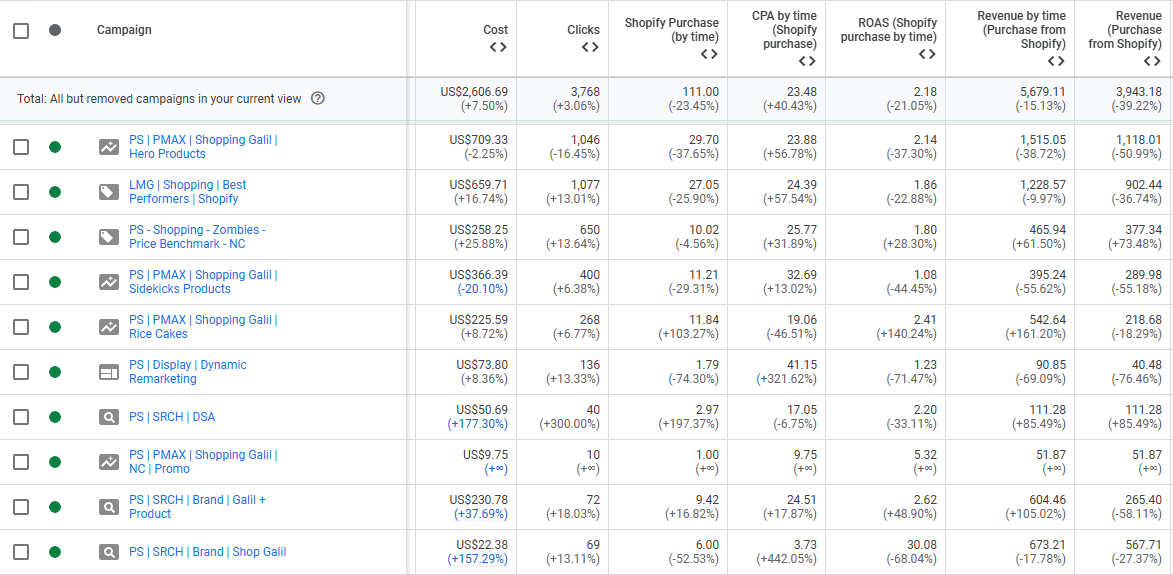
Task: Click green status dot for Sidekicks Products
Action: click(x=55, y=282)
